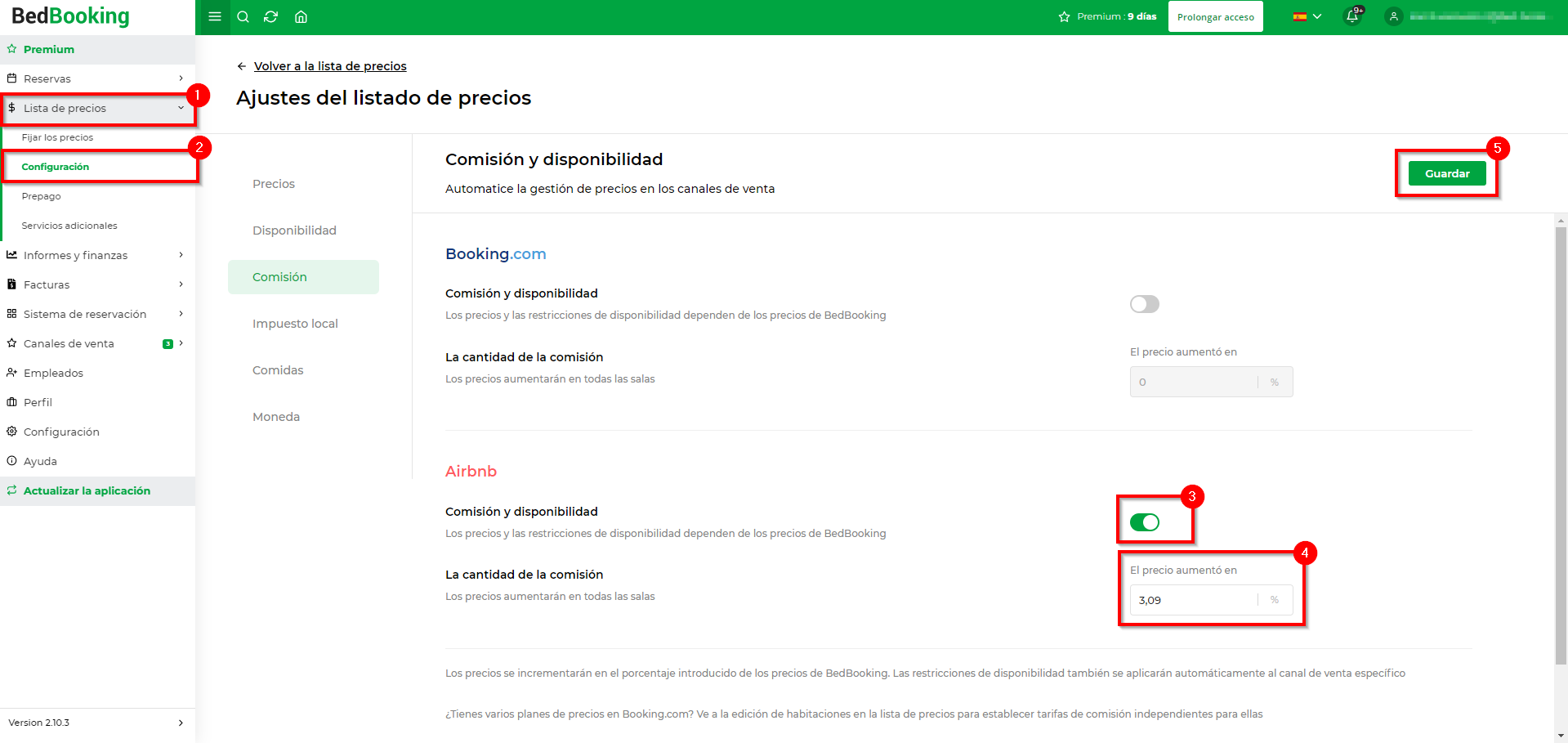1568x743 pixels.
Task: Open the Version 2.10.3 chevron
Action: point(181,723)
